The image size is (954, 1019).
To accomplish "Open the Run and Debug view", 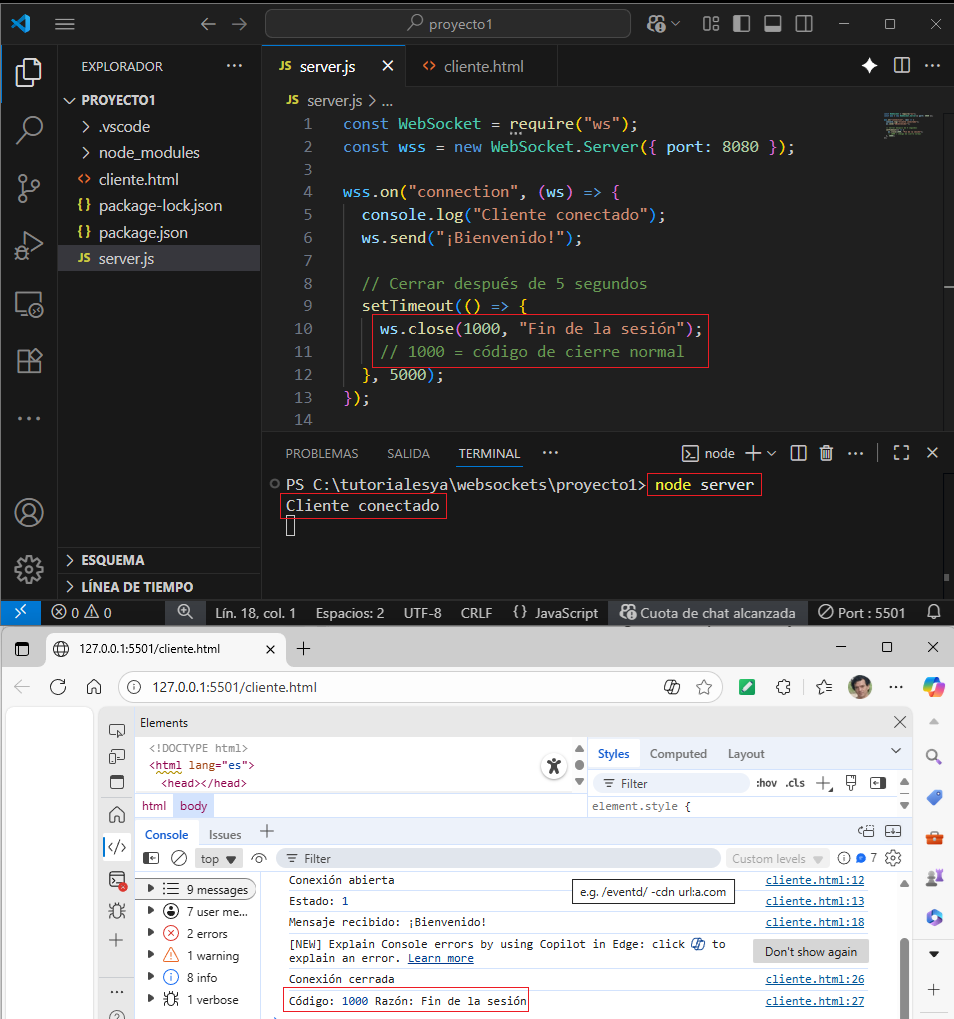I will (28, 246).
